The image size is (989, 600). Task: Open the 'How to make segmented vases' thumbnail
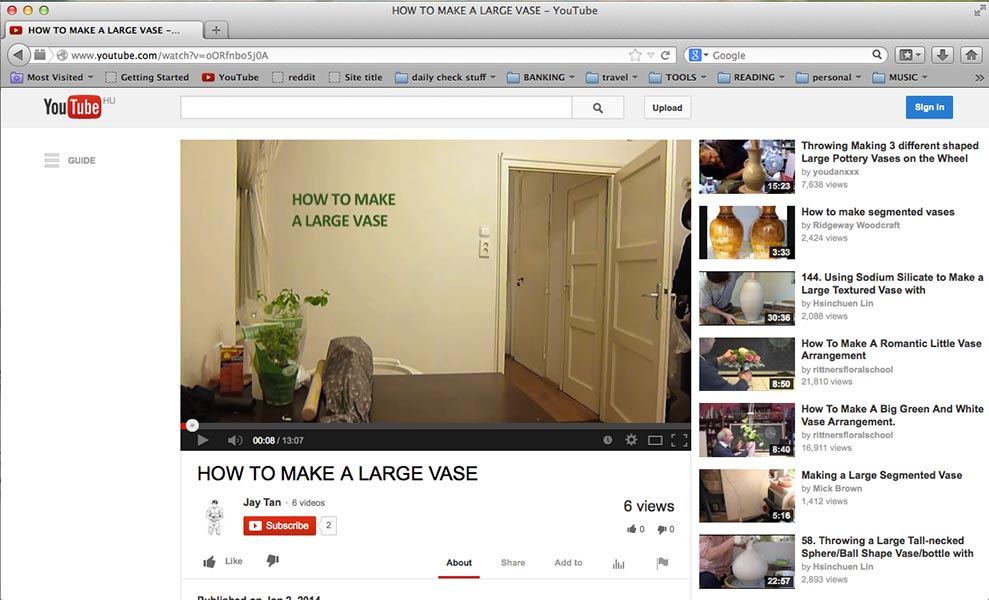coord(746,232)
